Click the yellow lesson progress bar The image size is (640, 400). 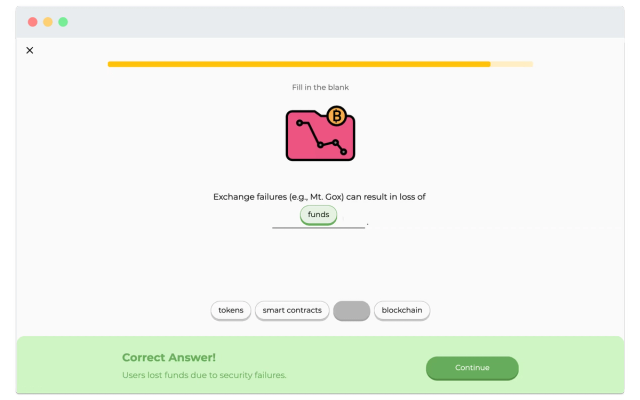pyautogui.click(x=299, y=64)
